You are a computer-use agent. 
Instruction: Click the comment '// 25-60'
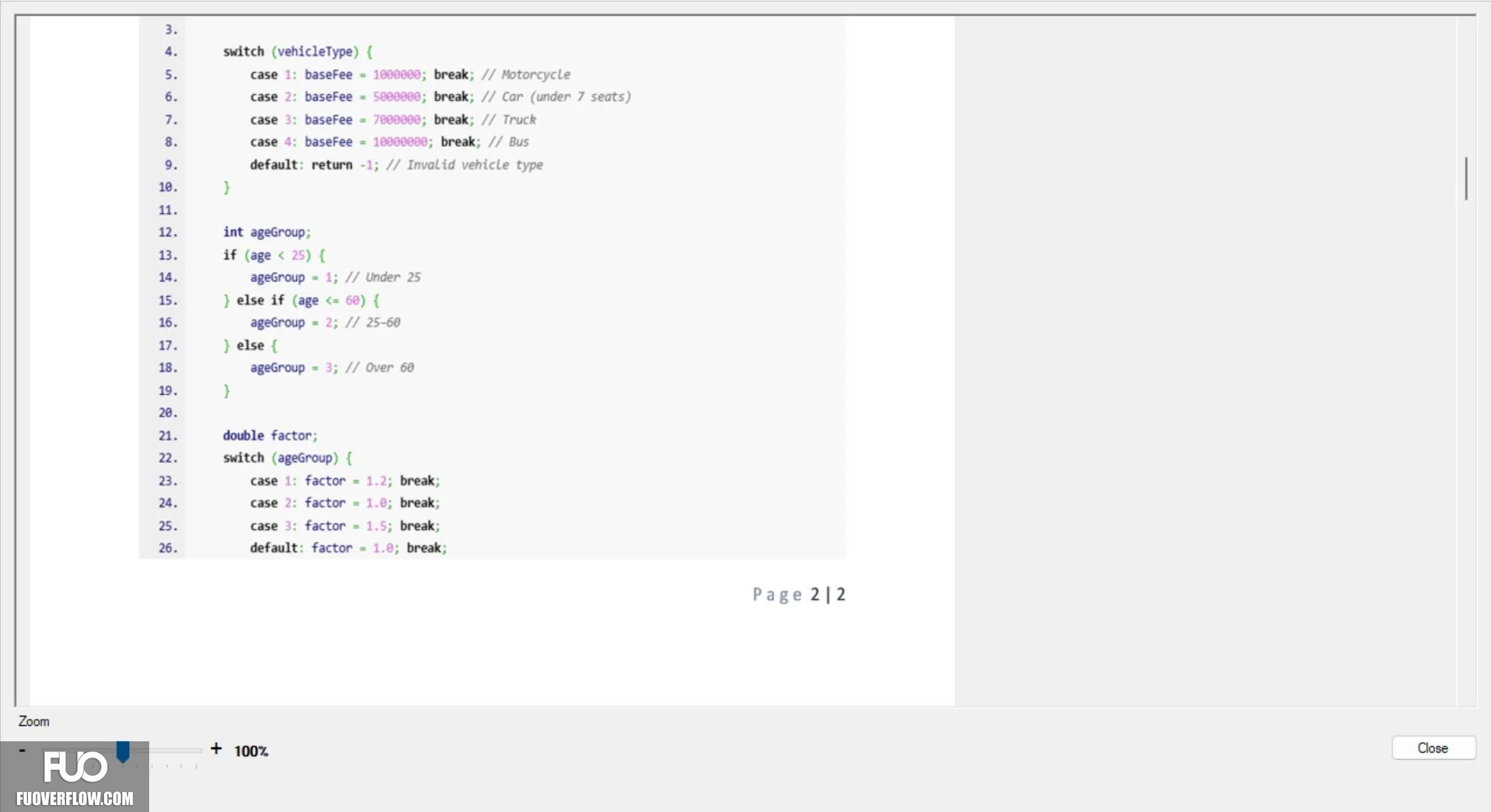[x=372, y=322]
